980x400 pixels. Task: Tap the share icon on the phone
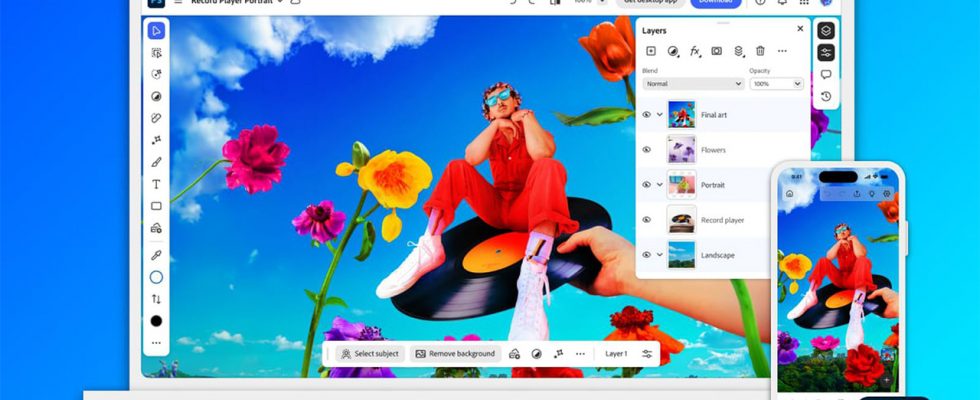857,194
